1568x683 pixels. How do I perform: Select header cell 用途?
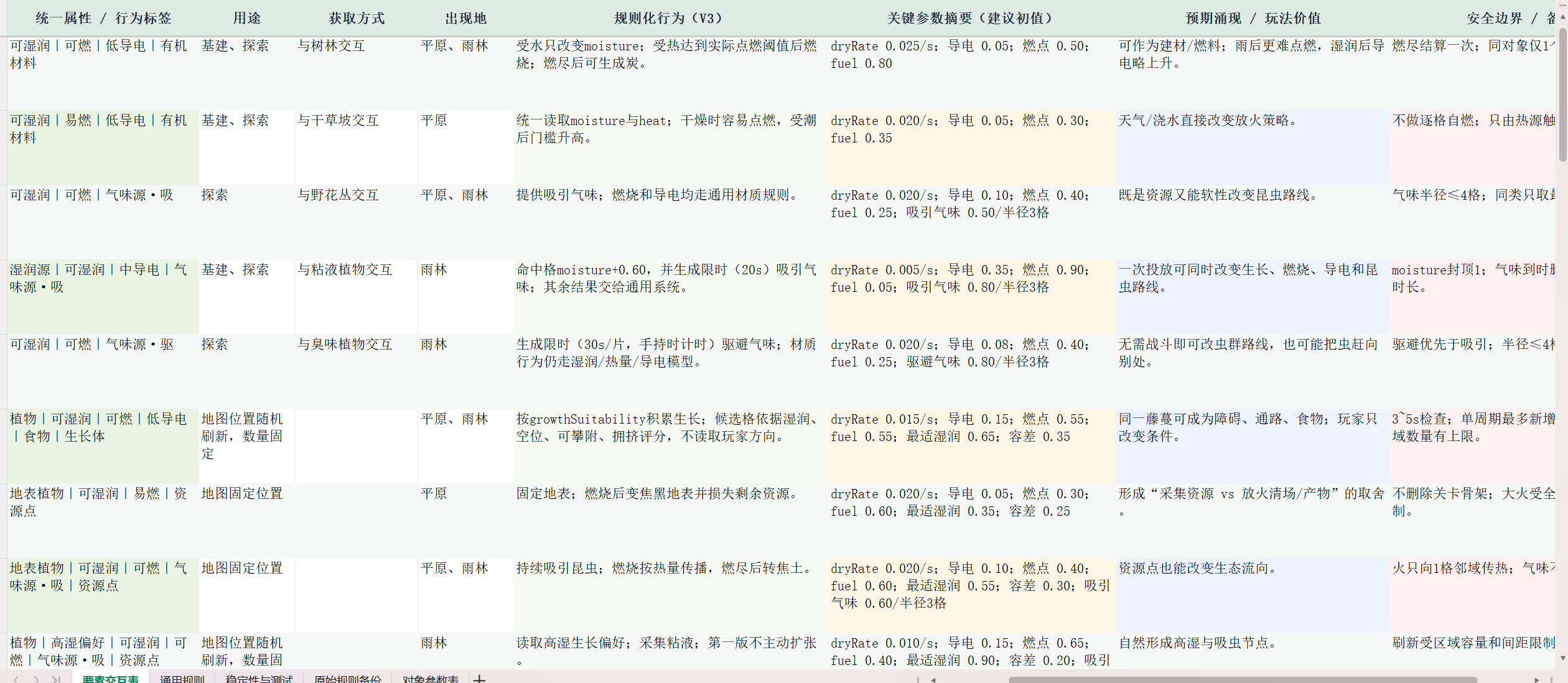point(247,18)
